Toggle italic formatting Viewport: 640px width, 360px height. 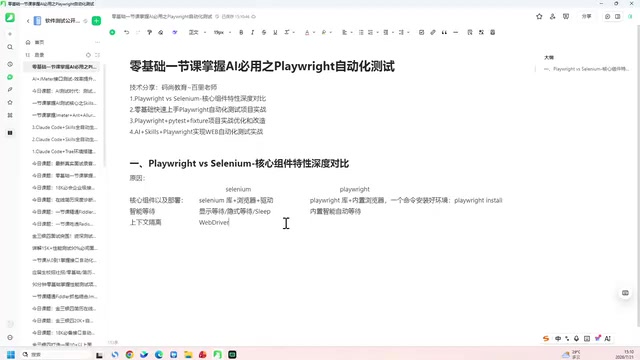coord(253,32)
